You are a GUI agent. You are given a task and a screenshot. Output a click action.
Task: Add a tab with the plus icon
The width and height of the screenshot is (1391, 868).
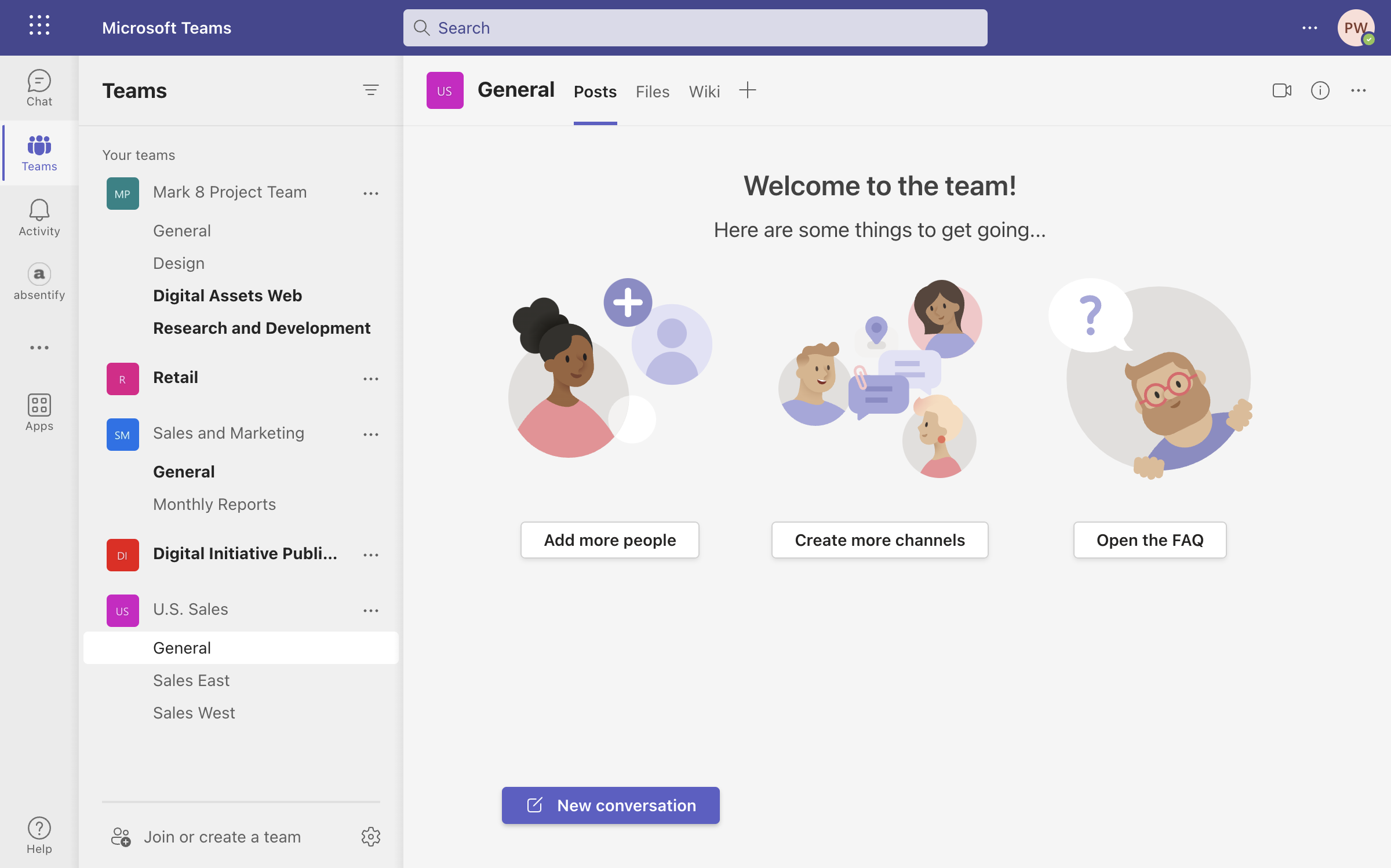tap(748, 90)
